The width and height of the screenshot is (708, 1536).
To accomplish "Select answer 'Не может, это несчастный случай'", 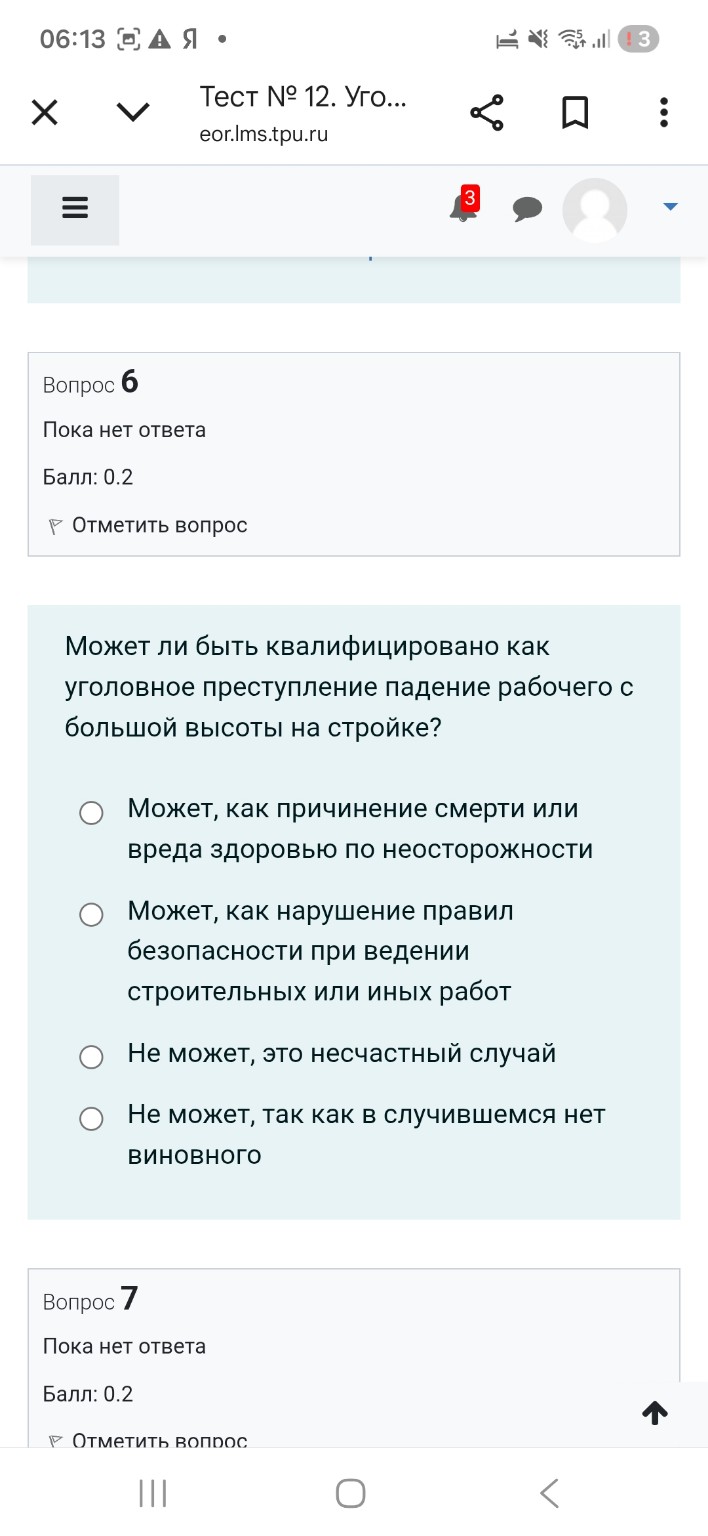I will [91, 1056].
